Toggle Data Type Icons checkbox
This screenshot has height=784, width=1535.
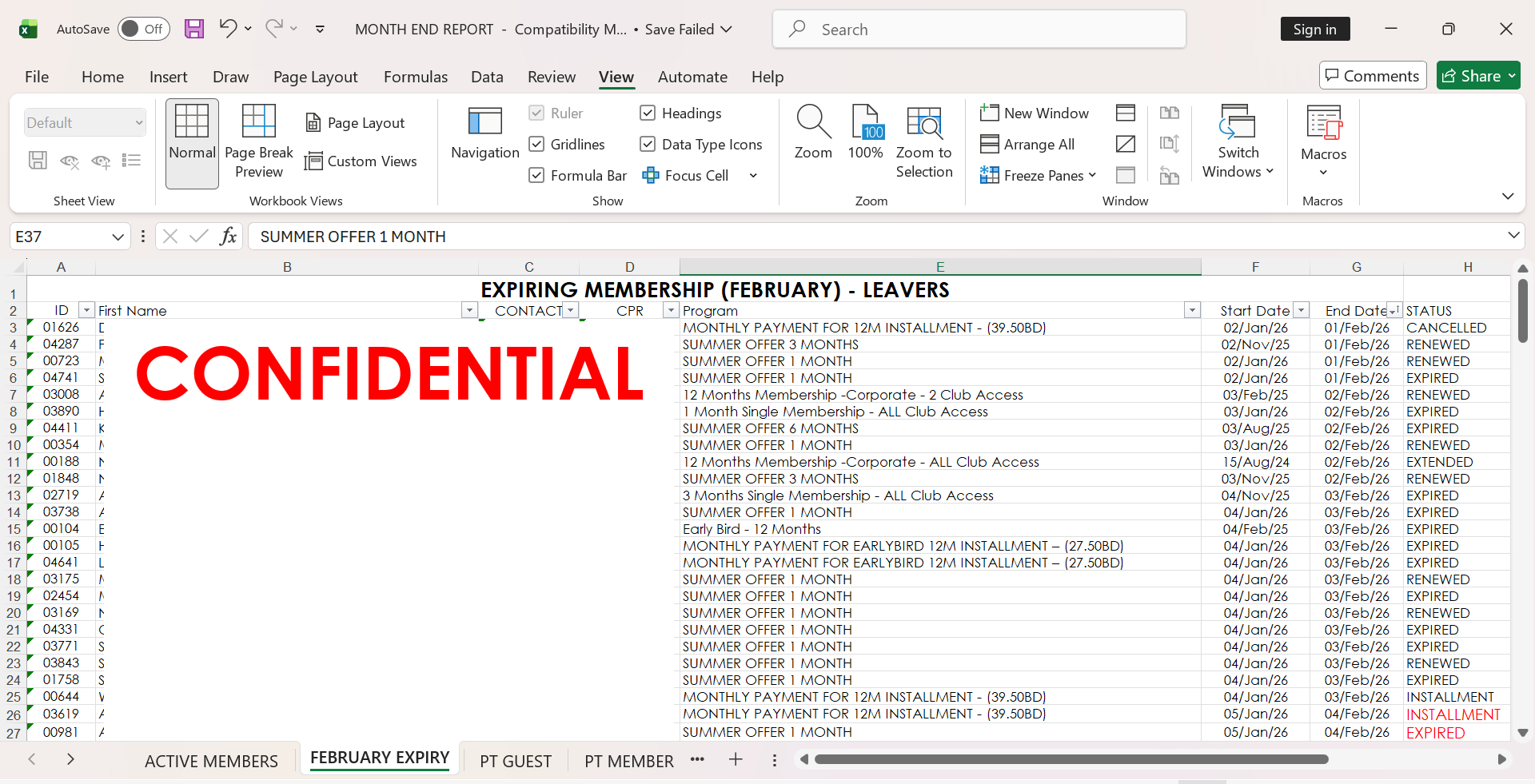click(648, 144)
